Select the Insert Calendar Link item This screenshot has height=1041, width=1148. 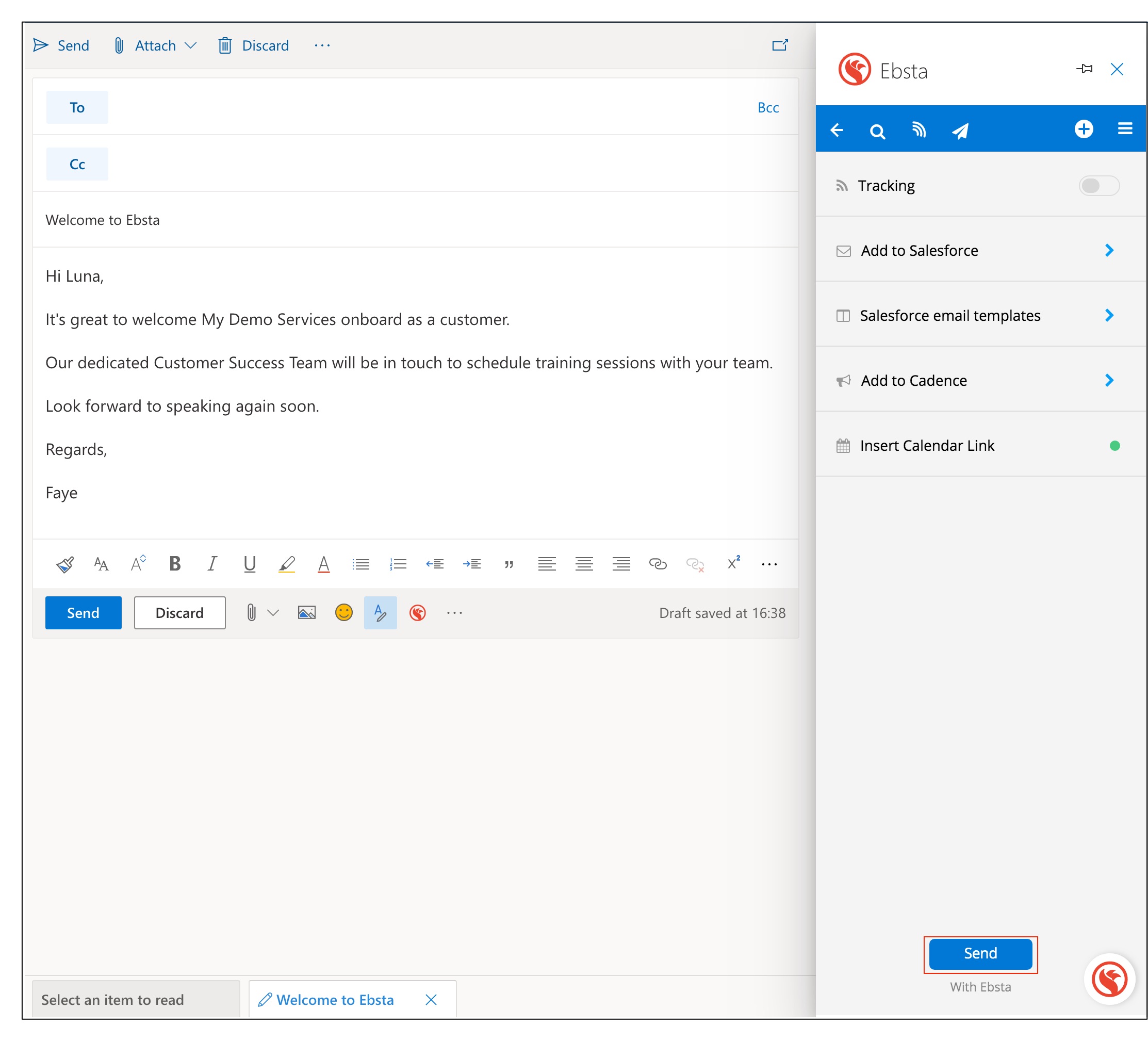pos(926,445)
